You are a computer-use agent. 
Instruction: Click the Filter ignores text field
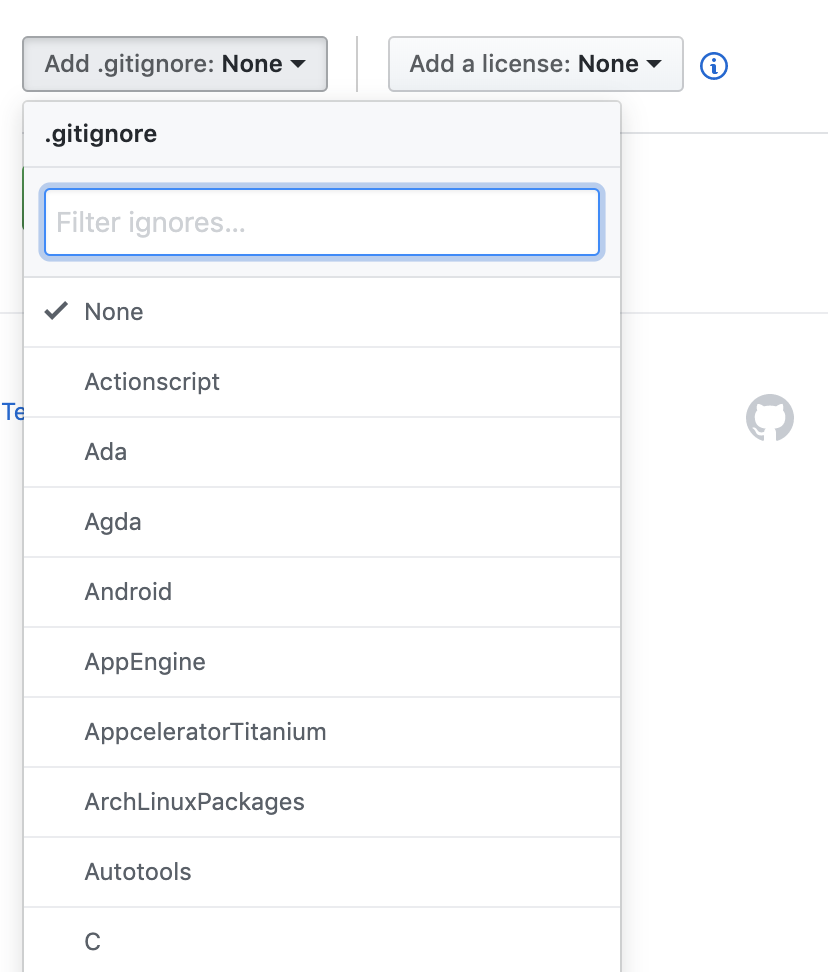pos(322,222)
